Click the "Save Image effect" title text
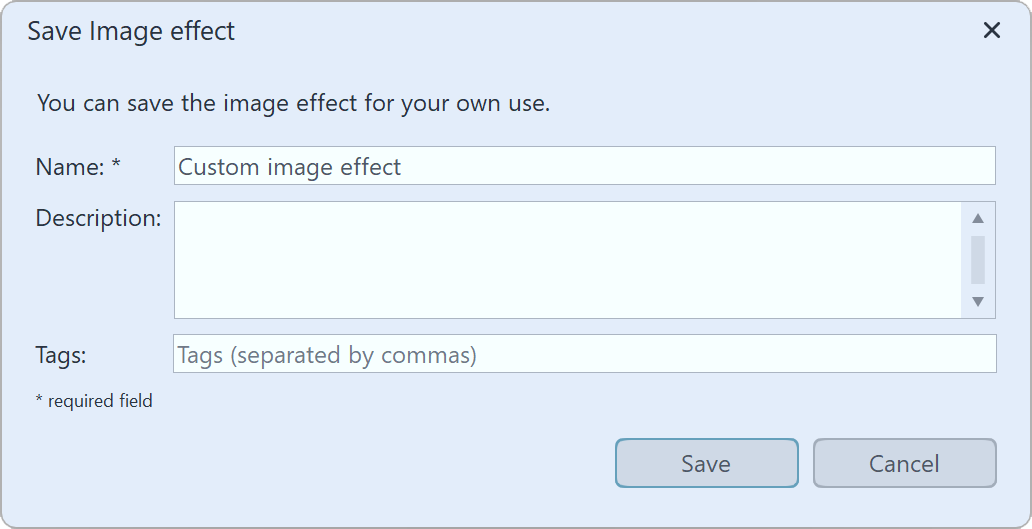 coord(131,31)
